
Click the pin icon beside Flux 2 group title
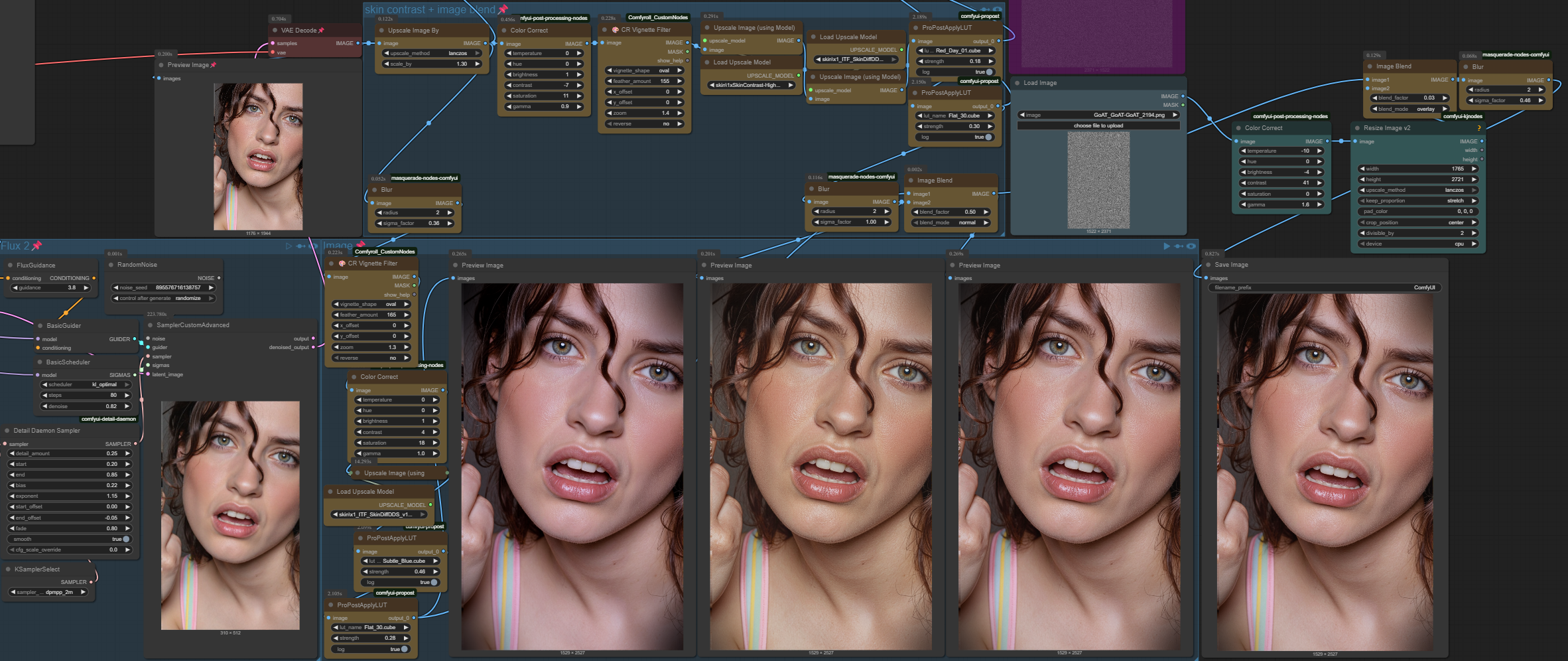click(37, 246)
